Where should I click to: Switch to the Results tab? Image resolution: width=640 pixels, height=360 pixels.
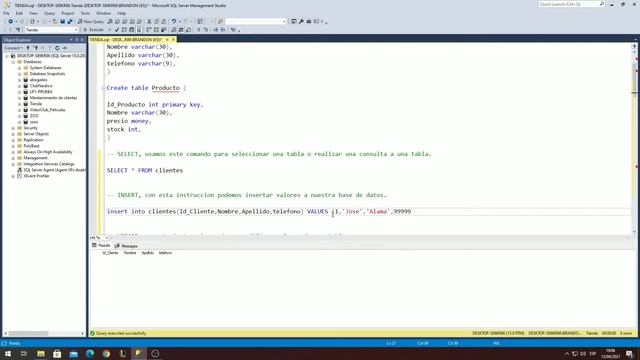point(101,246)
